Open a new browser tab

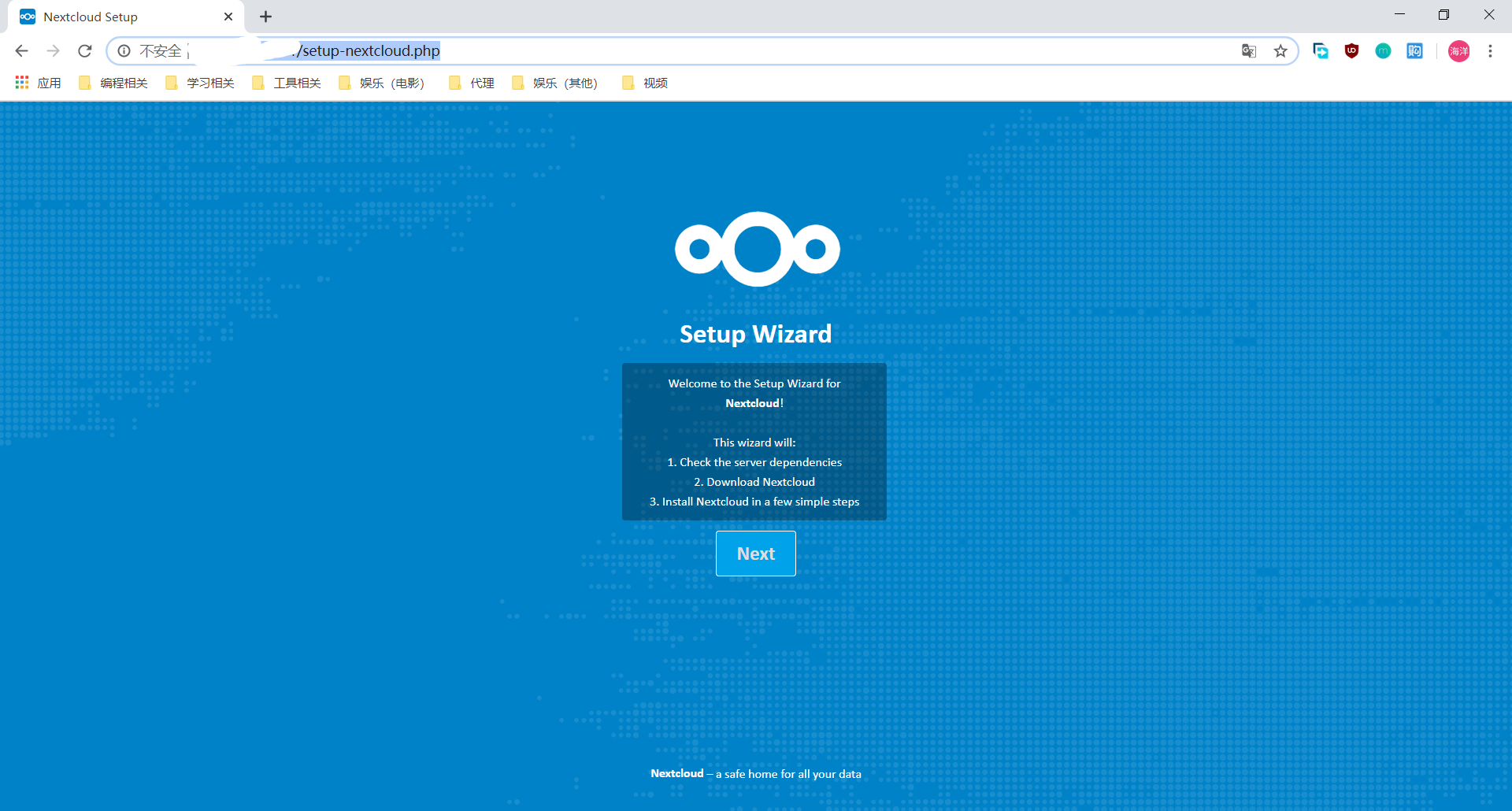click(266, 17)
